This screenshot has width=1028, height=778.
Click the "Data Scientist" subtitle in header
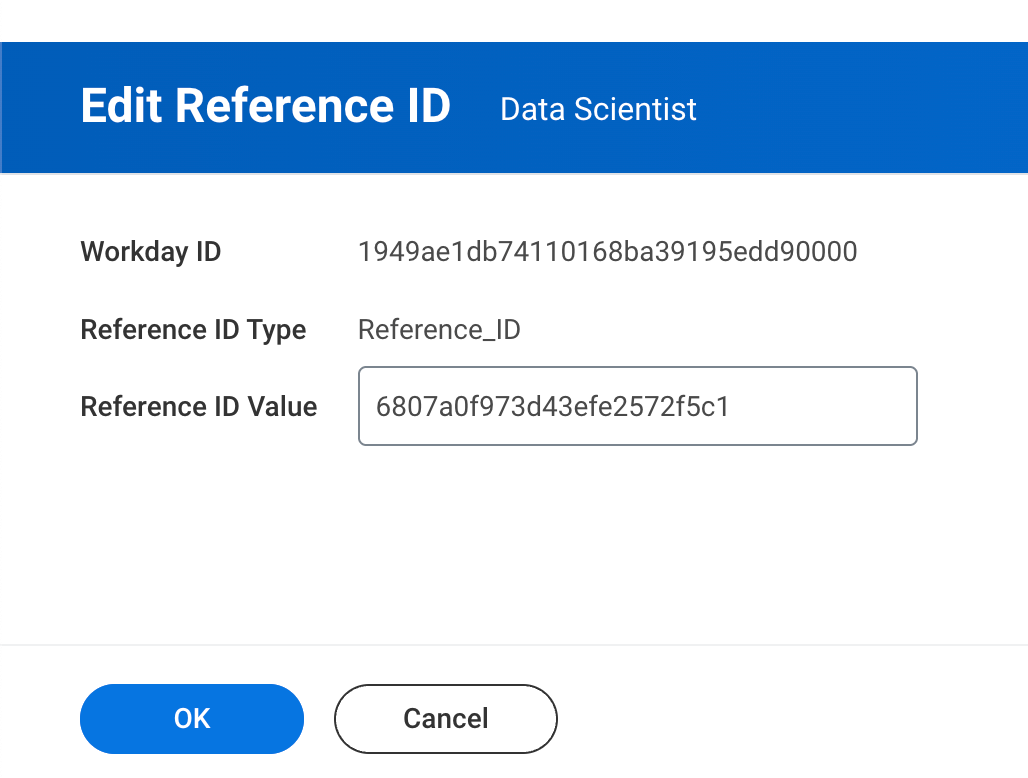click(x=598, y=109)
